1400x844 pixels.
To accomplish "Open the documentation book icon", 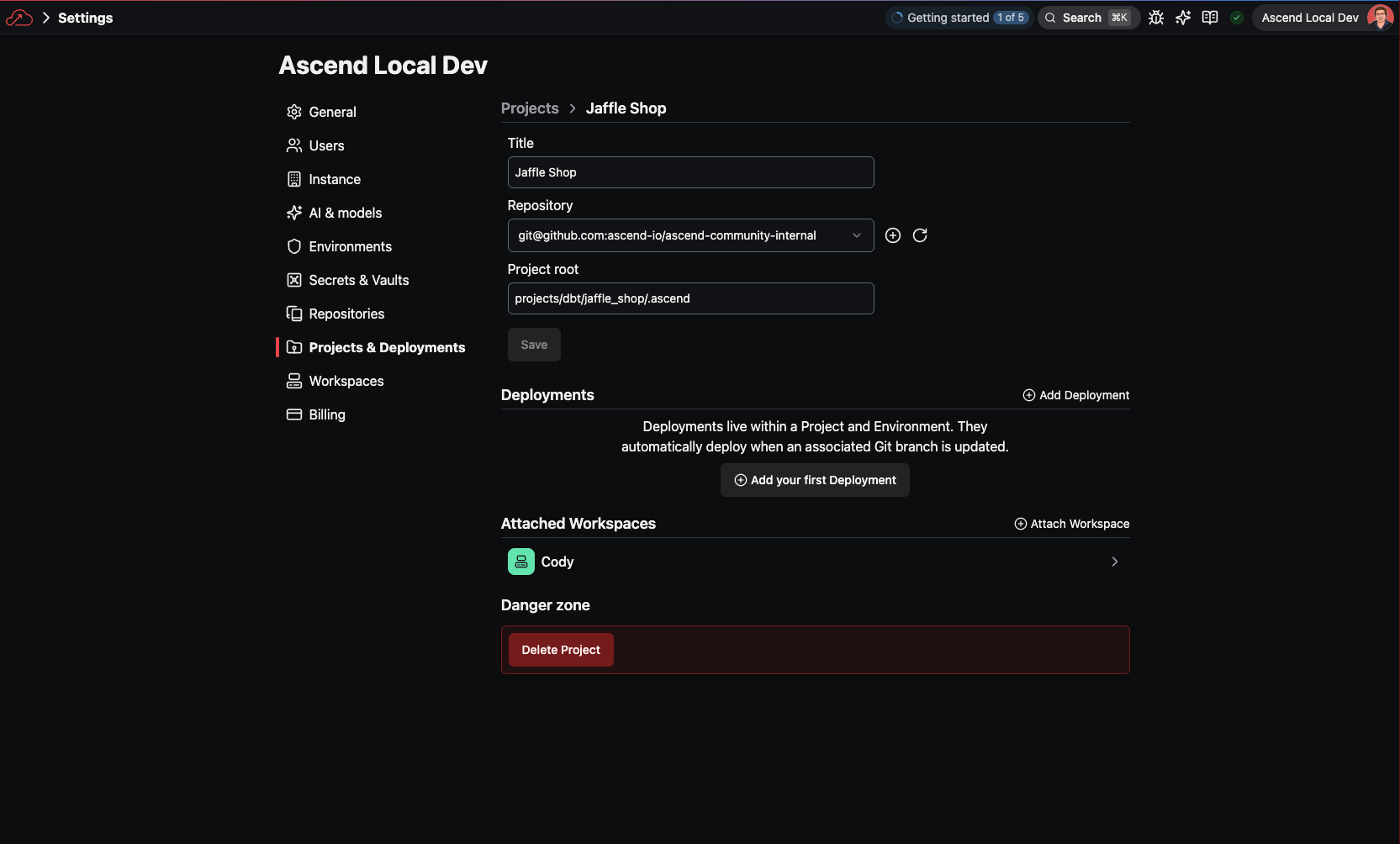I will tap(1210, 17).
